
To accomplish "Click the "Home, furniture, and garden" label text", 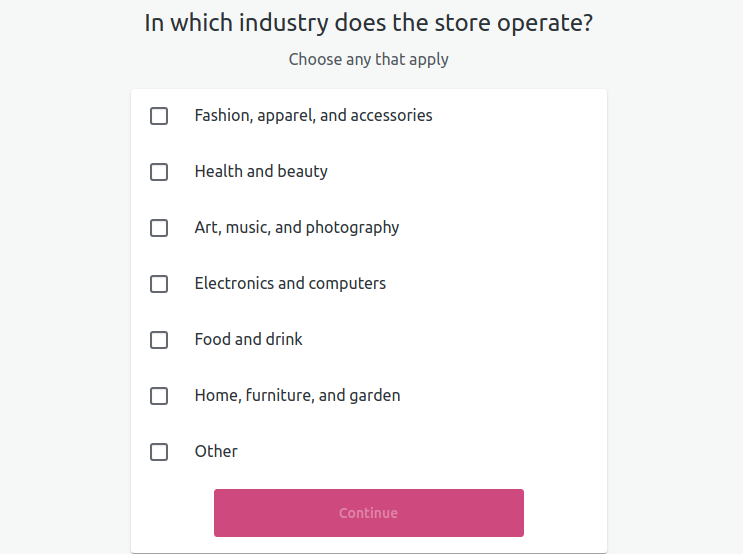I will click(x=297, y=396).
